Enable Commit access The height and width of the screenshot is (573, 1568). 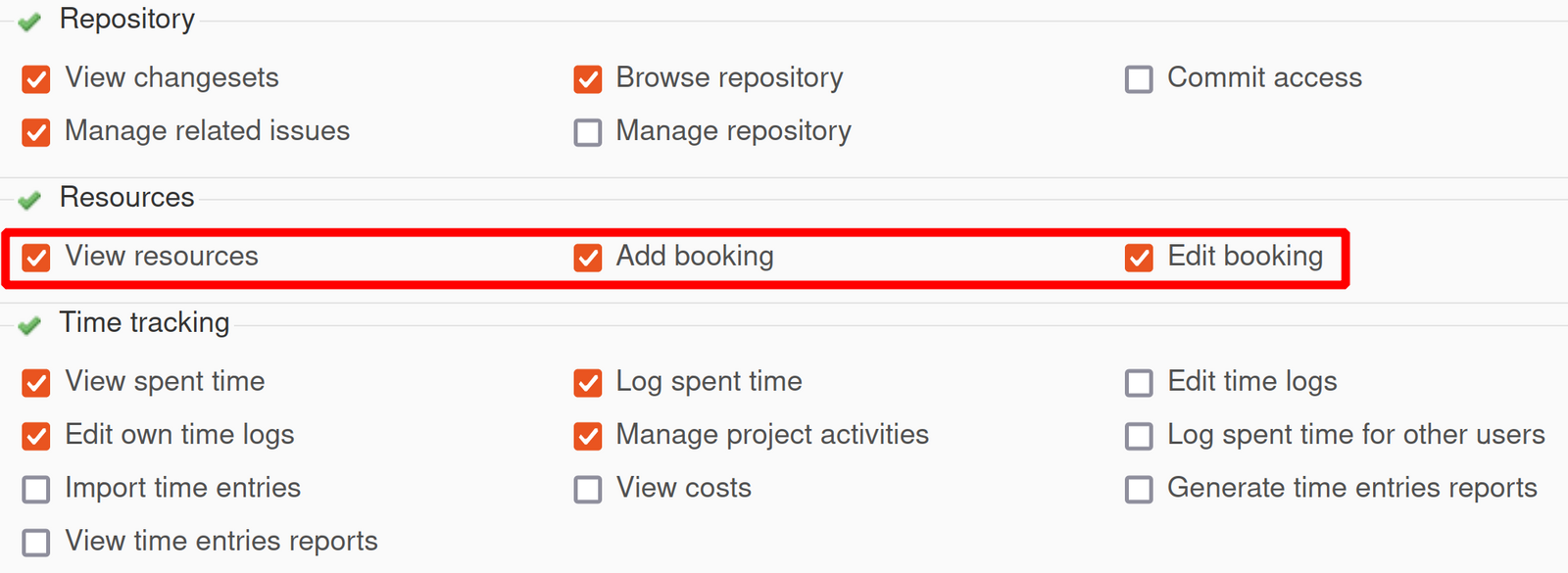[1139, 79]
